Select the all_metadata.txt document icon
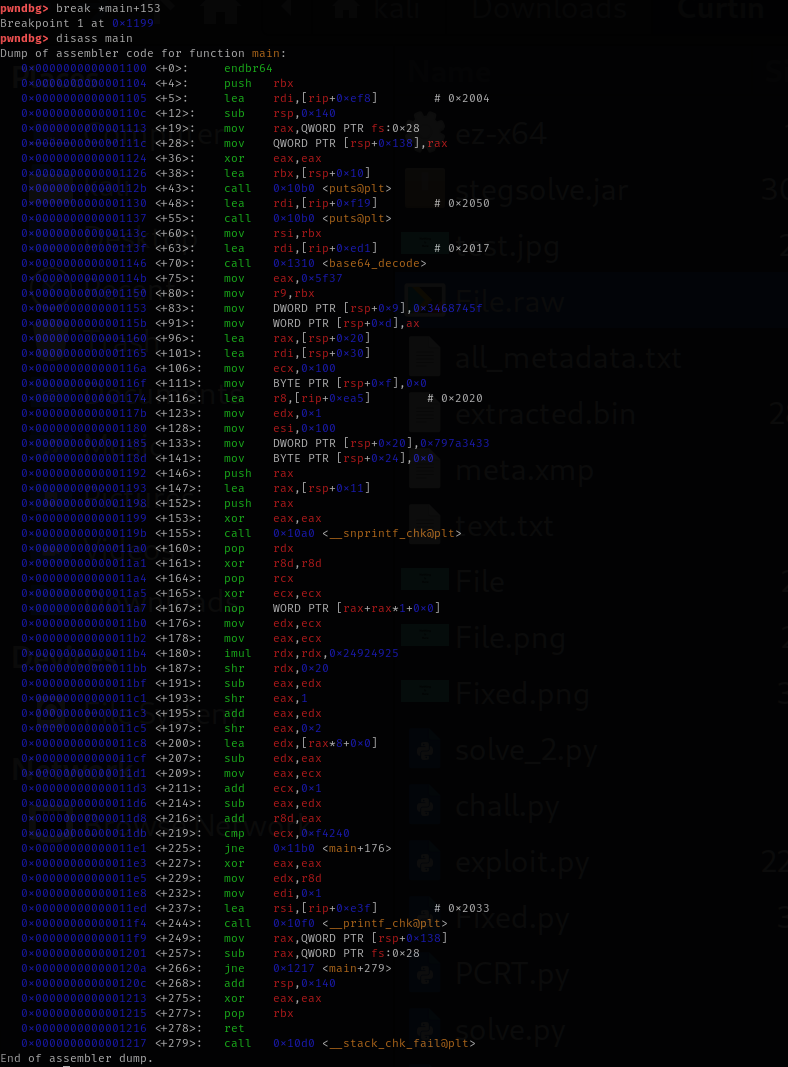The image size is (788, 1067). pyautogui.click(x=425, y=357)
